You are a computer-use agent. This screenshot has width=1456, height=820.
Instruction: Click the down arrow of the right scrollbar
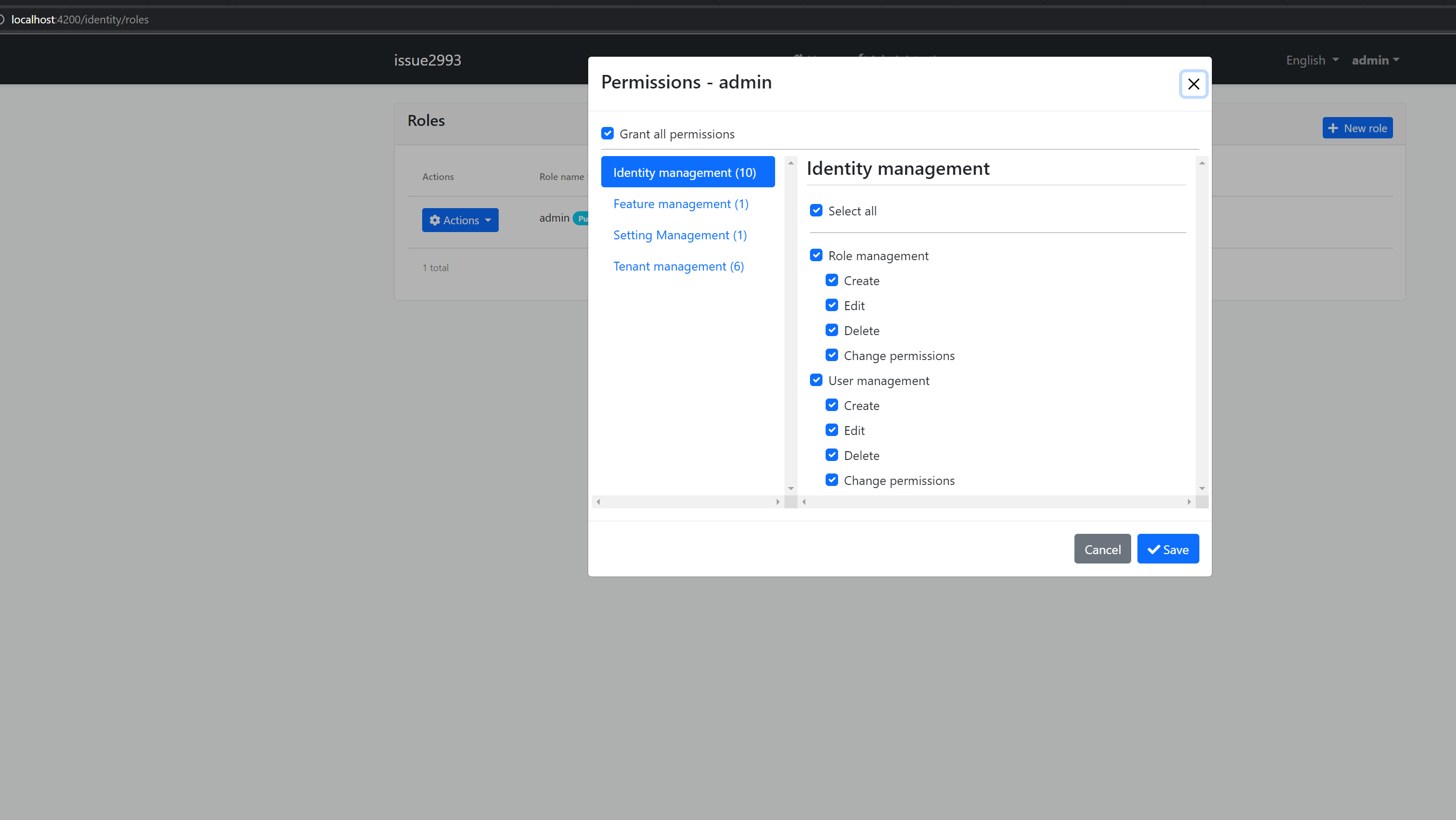coord(1202,488)
